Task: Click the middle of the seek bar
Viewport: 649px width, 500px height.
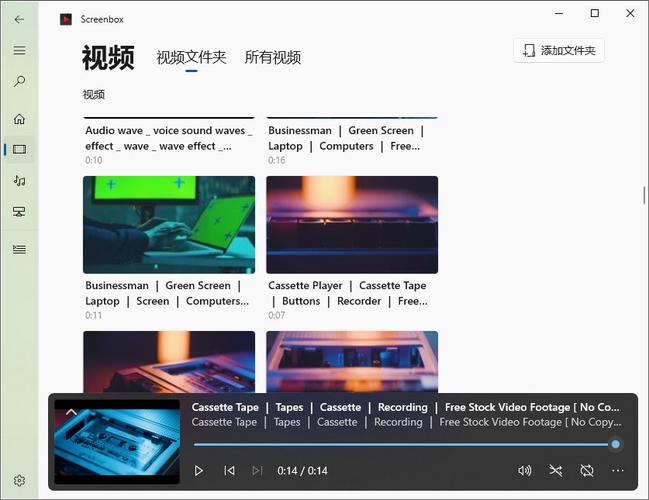Action: tap(405, 445)
